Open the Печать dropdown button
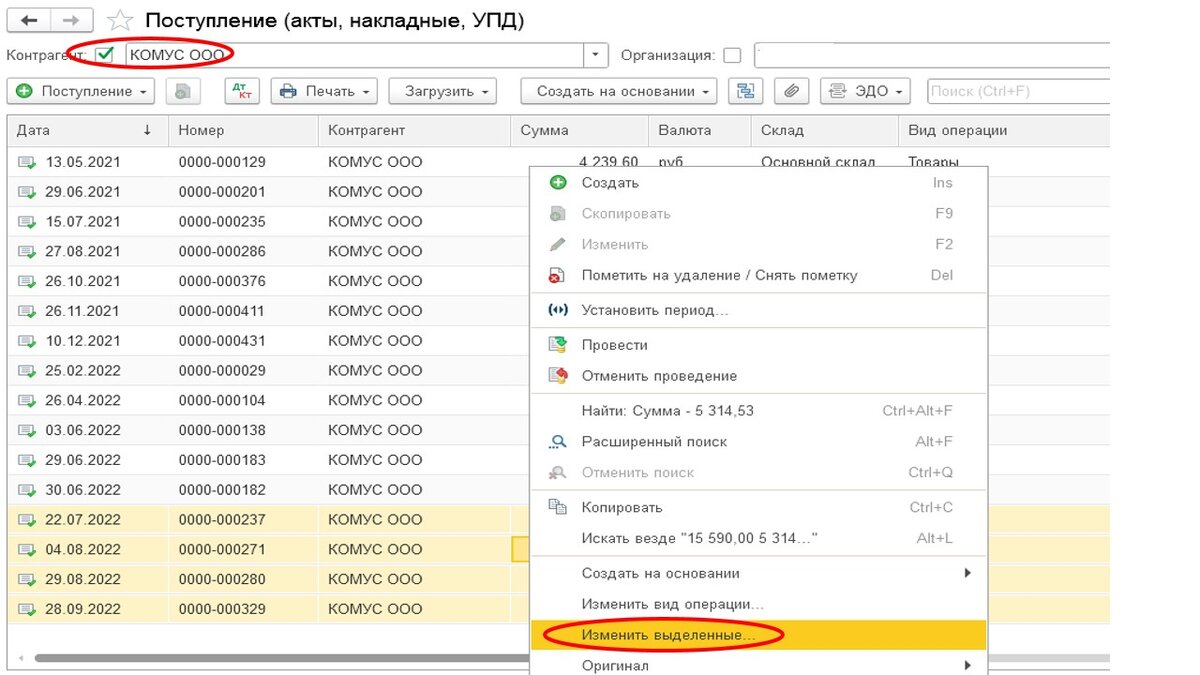The image size is (1200, 675). click(324, 91)
